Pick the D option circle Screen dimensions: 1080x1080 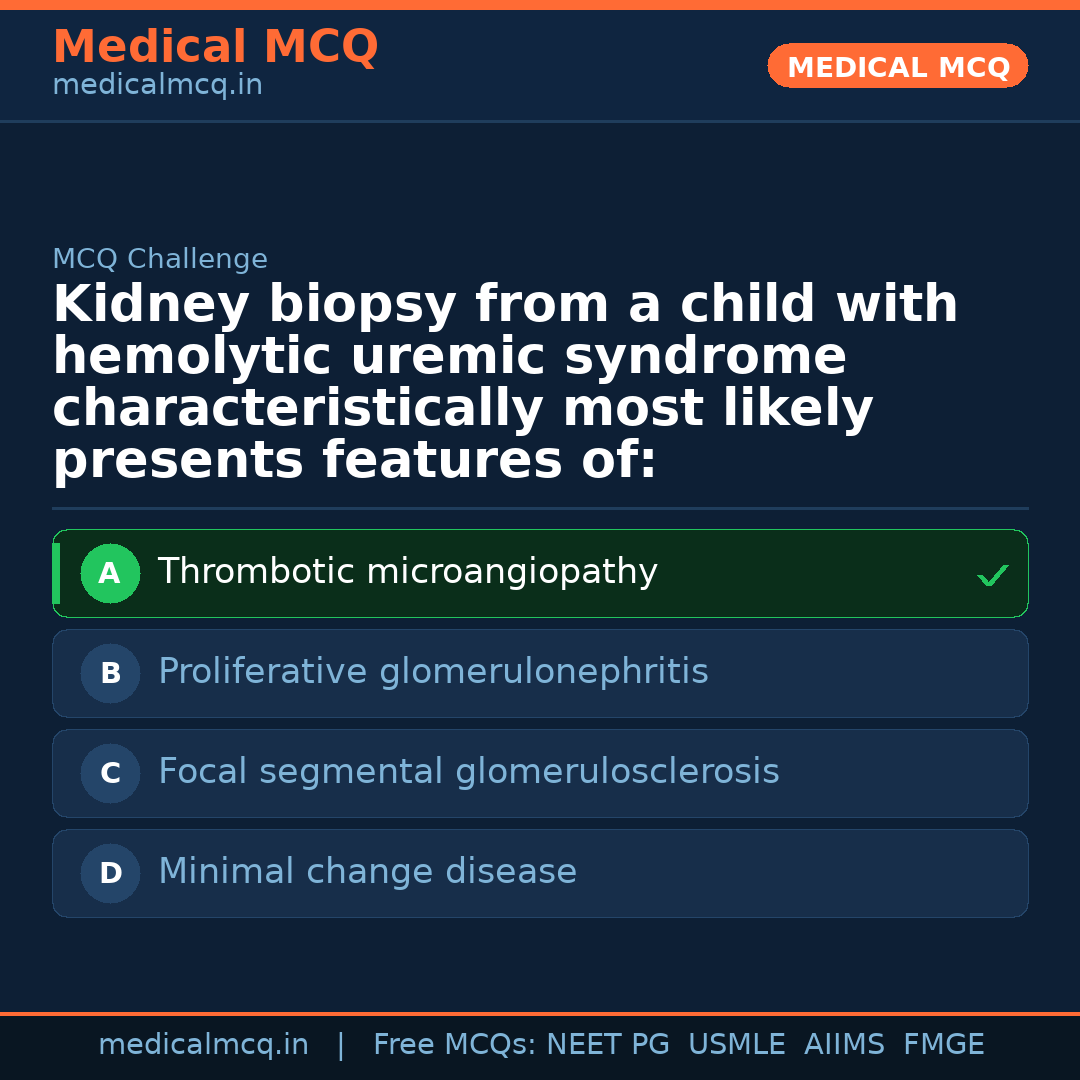pos(110,874)
